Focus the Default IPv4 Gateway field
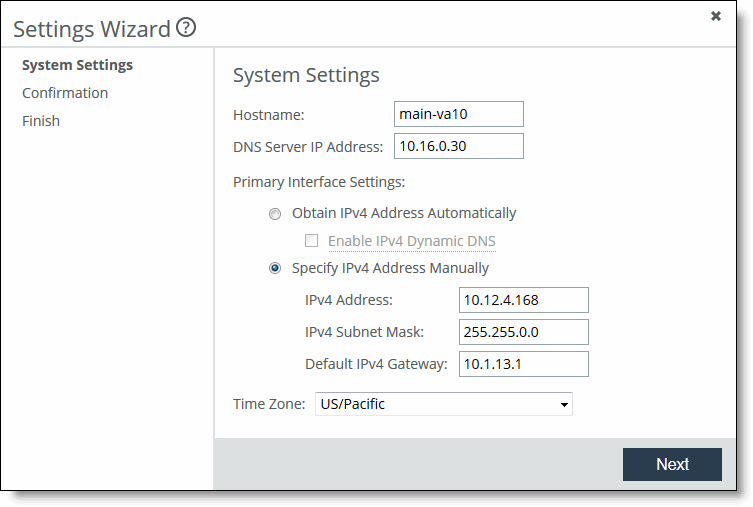Image resolution: width=753 pixels, height=507 pixels. 523,364
